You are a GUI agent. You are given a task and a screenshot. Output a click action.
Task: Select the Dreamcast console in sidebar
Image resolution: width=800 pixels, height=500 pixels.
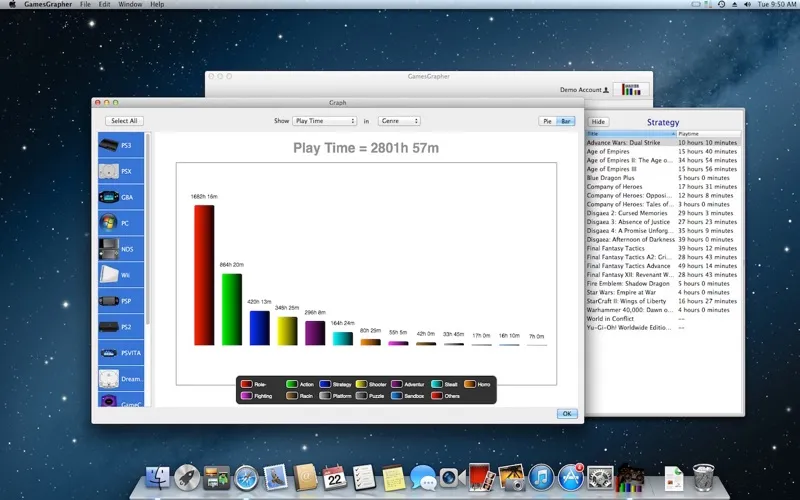coord(121,379)
